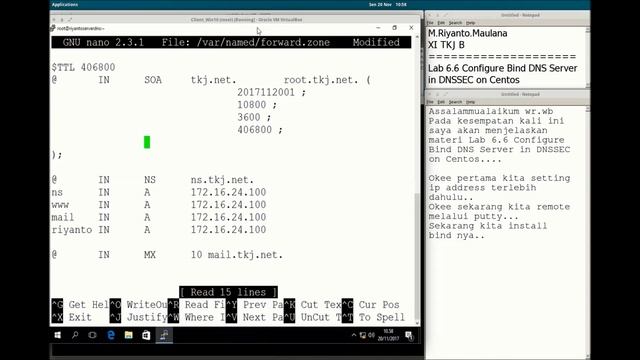This screenshot has height=360, width=640.
Task: Click the green terminal cursor block
Action: pyautogui.click(x=147, y=142)
